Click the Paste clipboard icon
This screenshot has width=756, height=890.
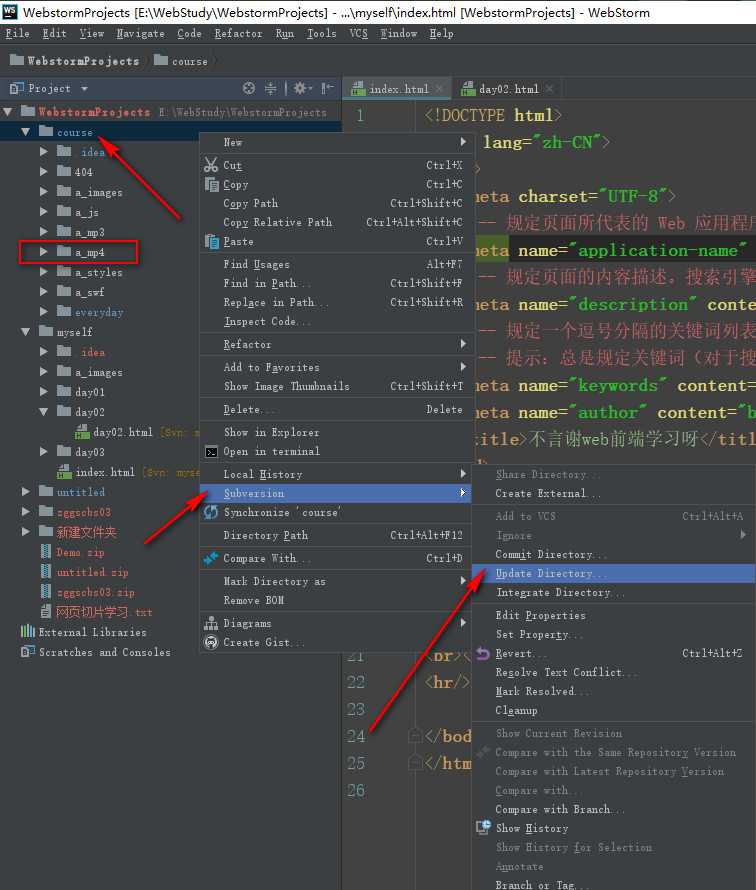click(x=212, y=242)
